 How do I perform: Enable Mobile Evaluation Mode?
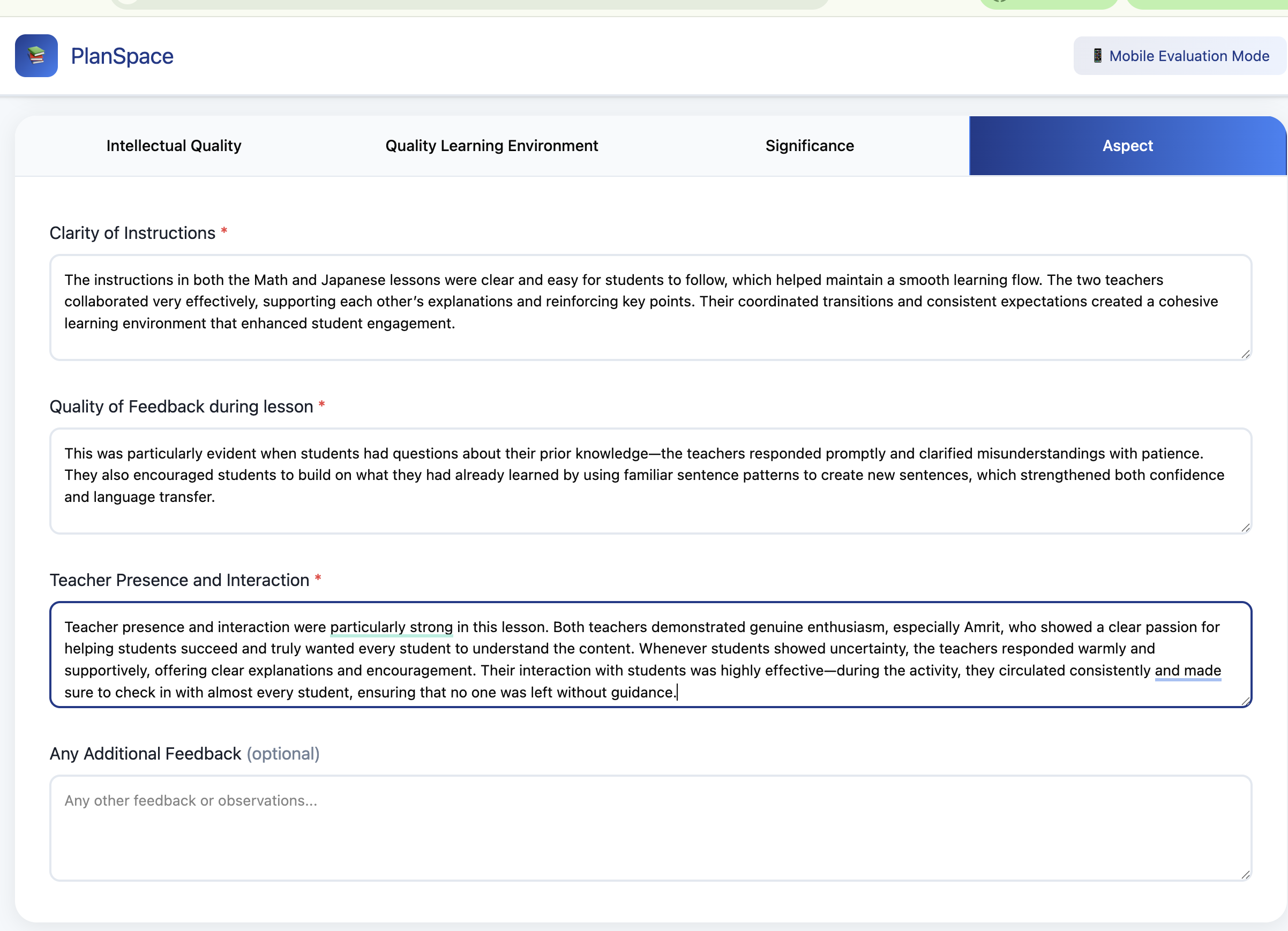click(1180, 56)
